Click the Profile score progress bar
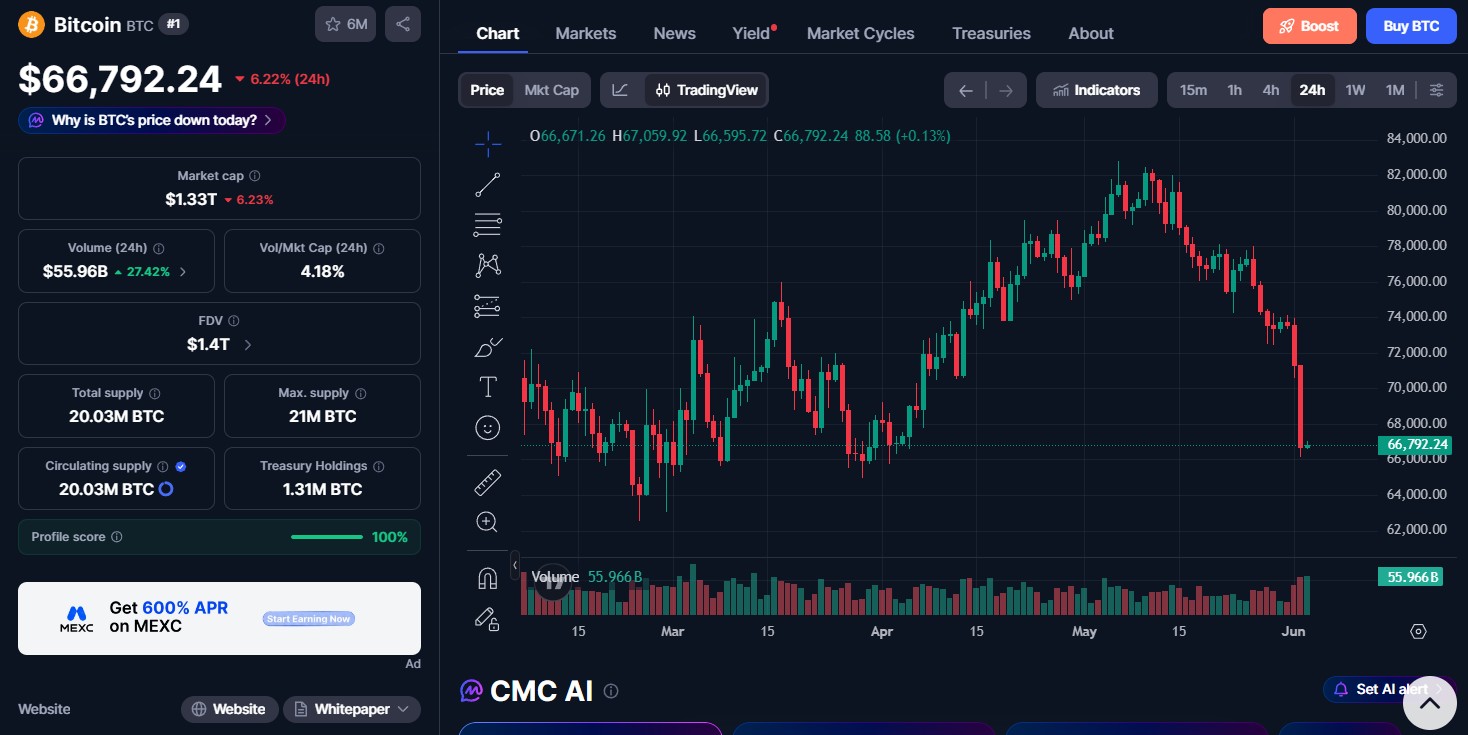Screen dimensions: 1468x735 coord(327,537)
